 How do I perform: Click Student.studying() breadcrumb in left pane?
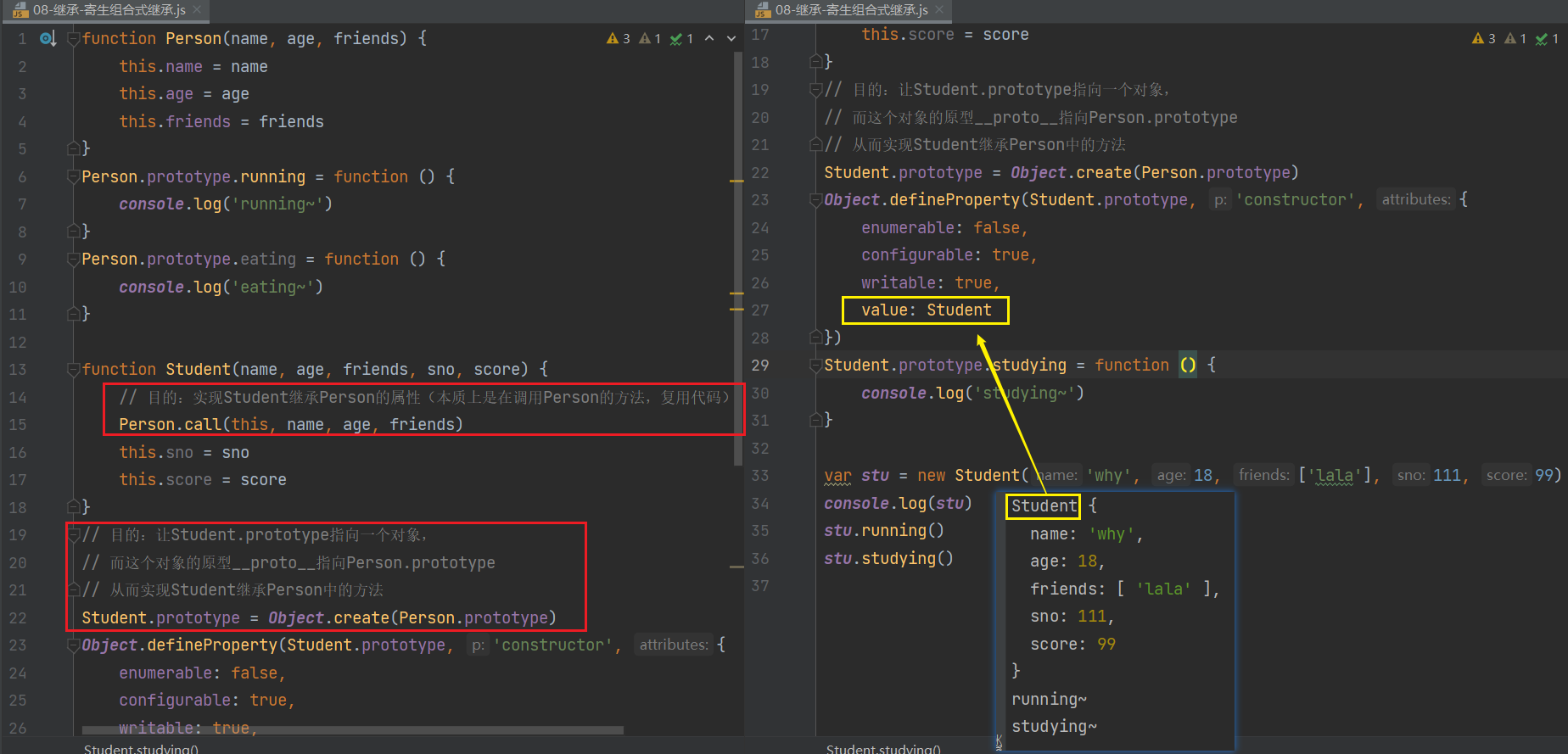click(x=141, y=749)
